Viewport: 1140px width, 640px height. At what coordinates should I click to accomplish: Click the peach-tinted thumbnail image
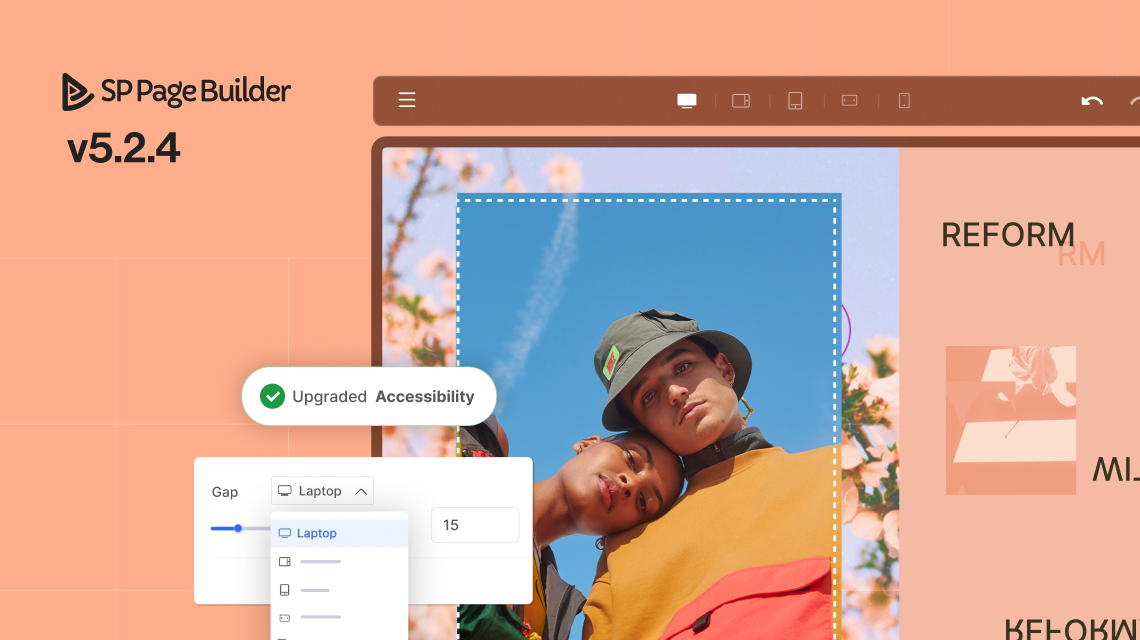tap(1011, 420)
